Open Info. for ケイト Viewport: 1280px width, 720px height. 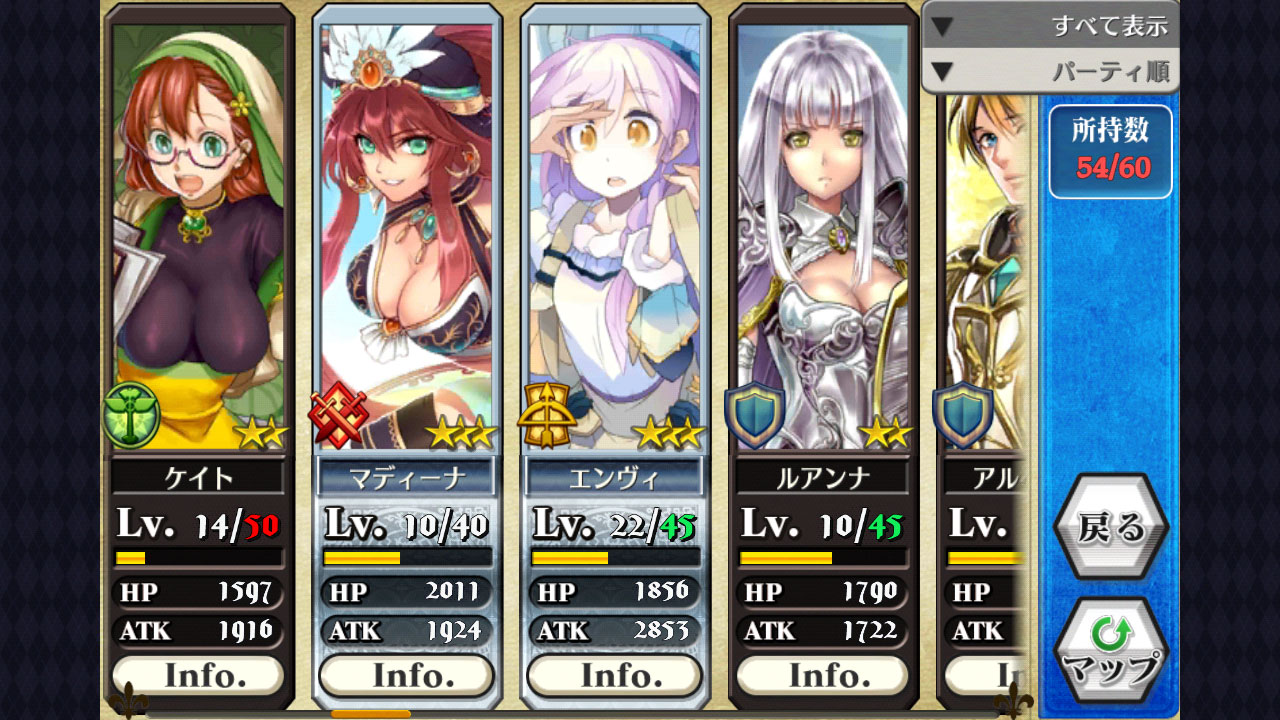199,675
